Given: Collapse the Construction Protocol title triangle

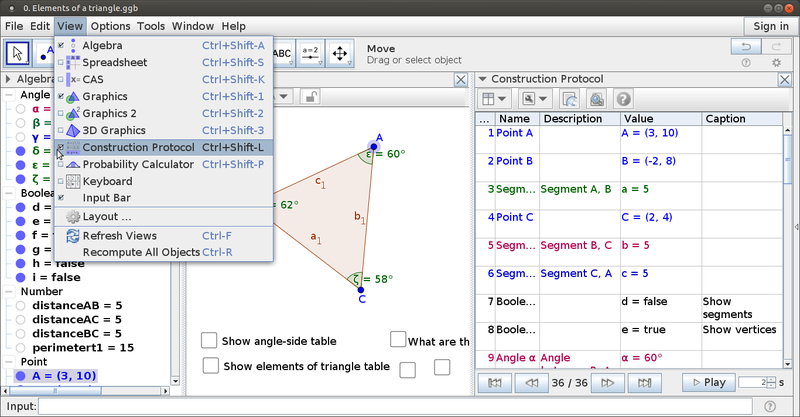Looking at the screenshot, I should pyautogui.click(x=483, y=79).
